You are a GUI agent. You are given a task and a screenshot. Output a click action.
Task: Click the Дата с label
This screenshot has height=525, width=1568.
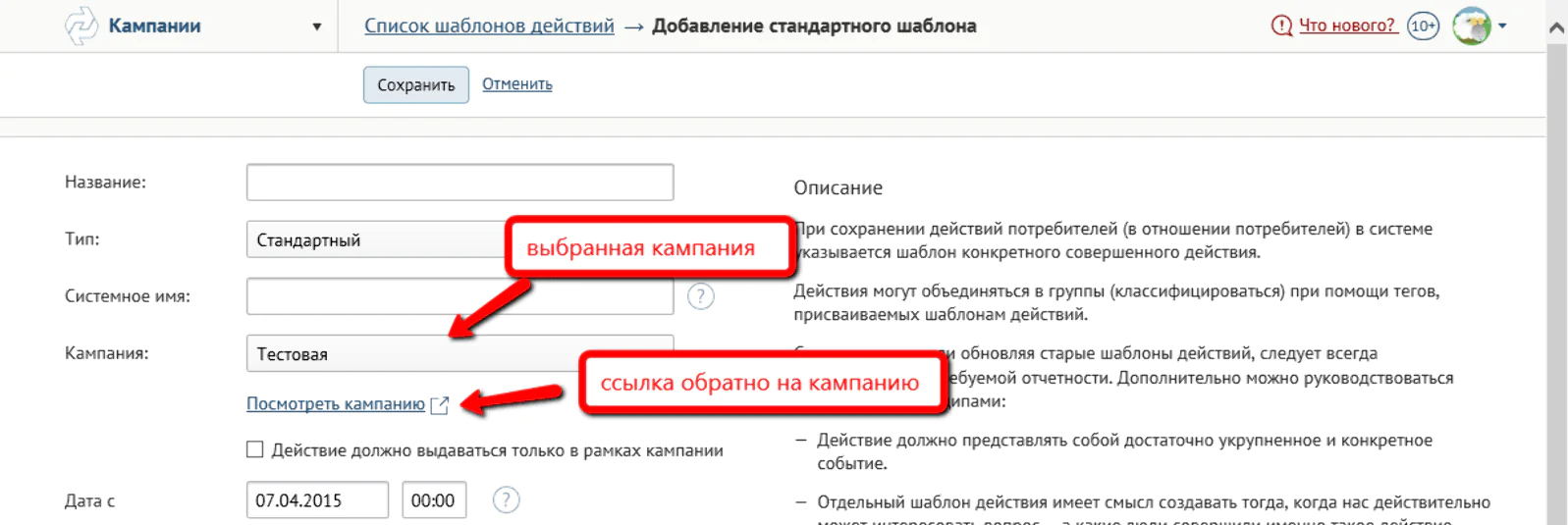click(90, 500)
